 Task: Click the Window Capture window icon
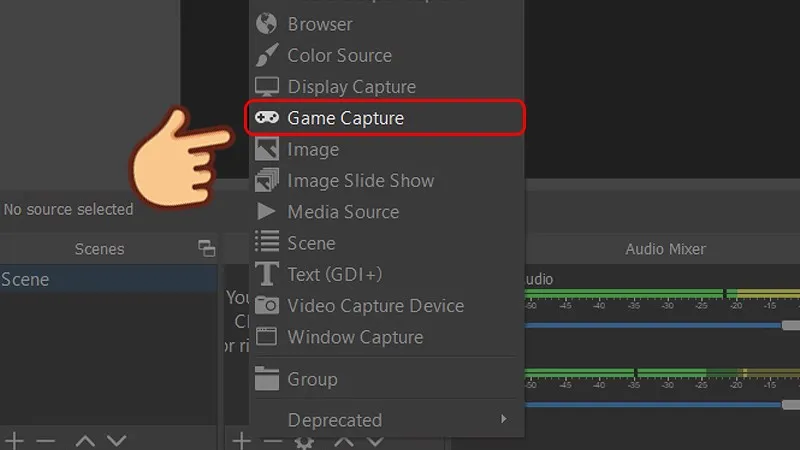(266, 337)
